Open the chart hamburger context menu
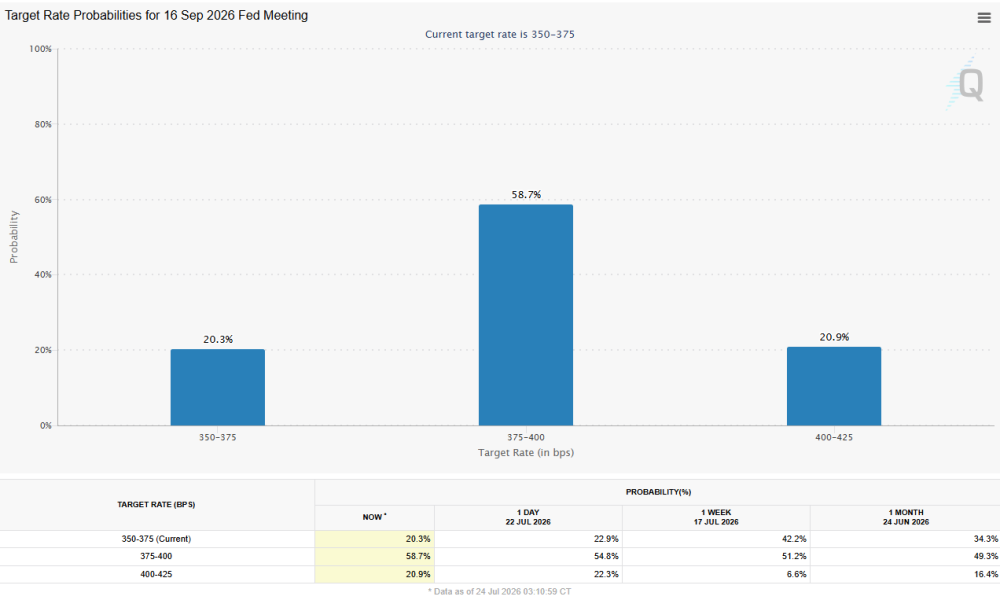1000x600 pixels. tap(983, 18)
